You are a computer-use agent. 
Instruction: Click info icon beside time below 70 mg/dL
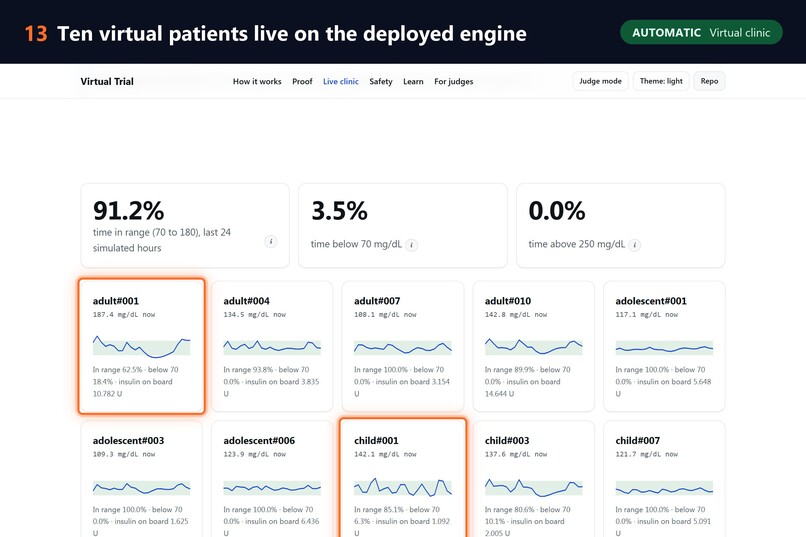coord(411,245)
